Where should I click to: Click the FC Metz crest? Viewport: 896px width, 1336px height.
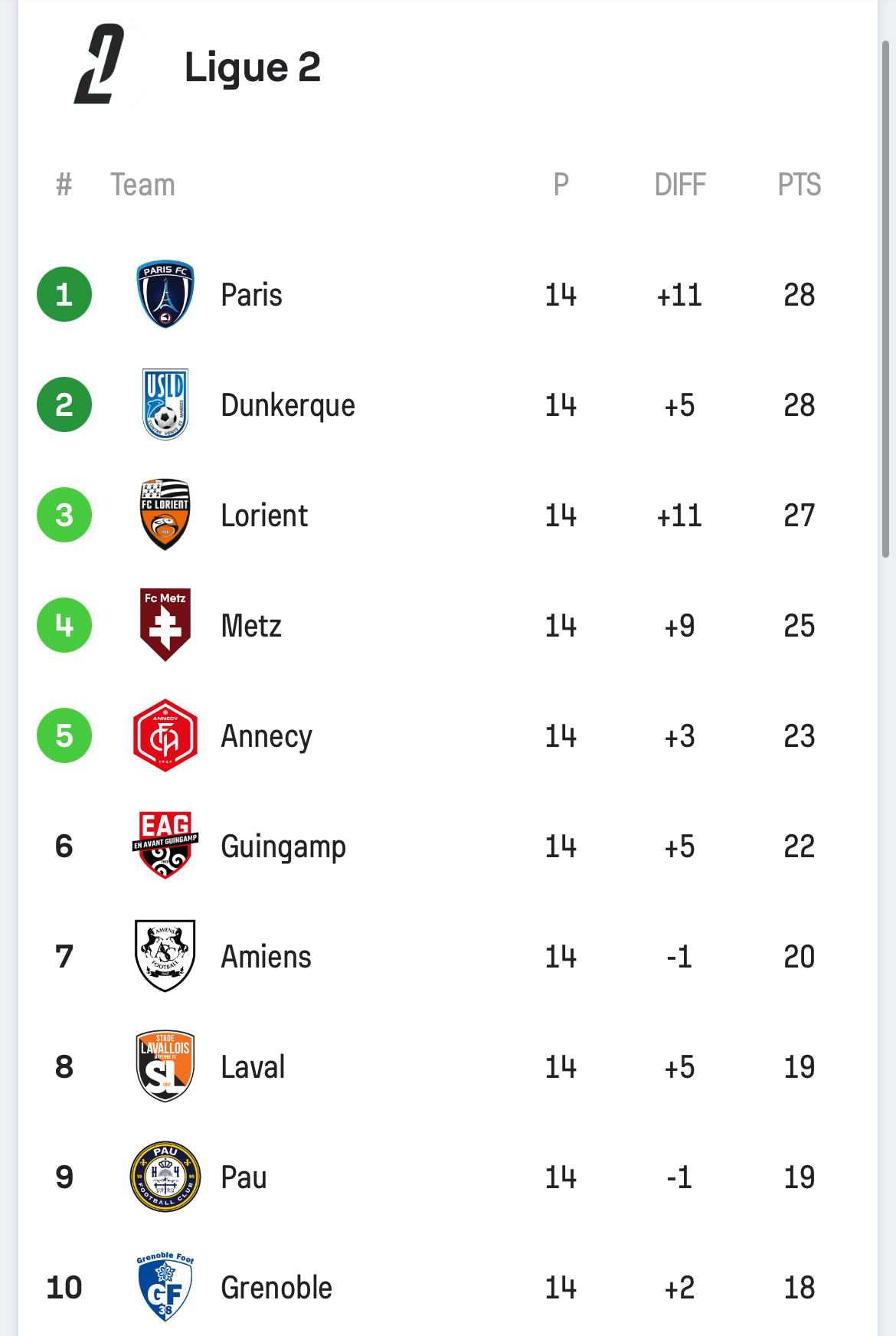(165, 625)
